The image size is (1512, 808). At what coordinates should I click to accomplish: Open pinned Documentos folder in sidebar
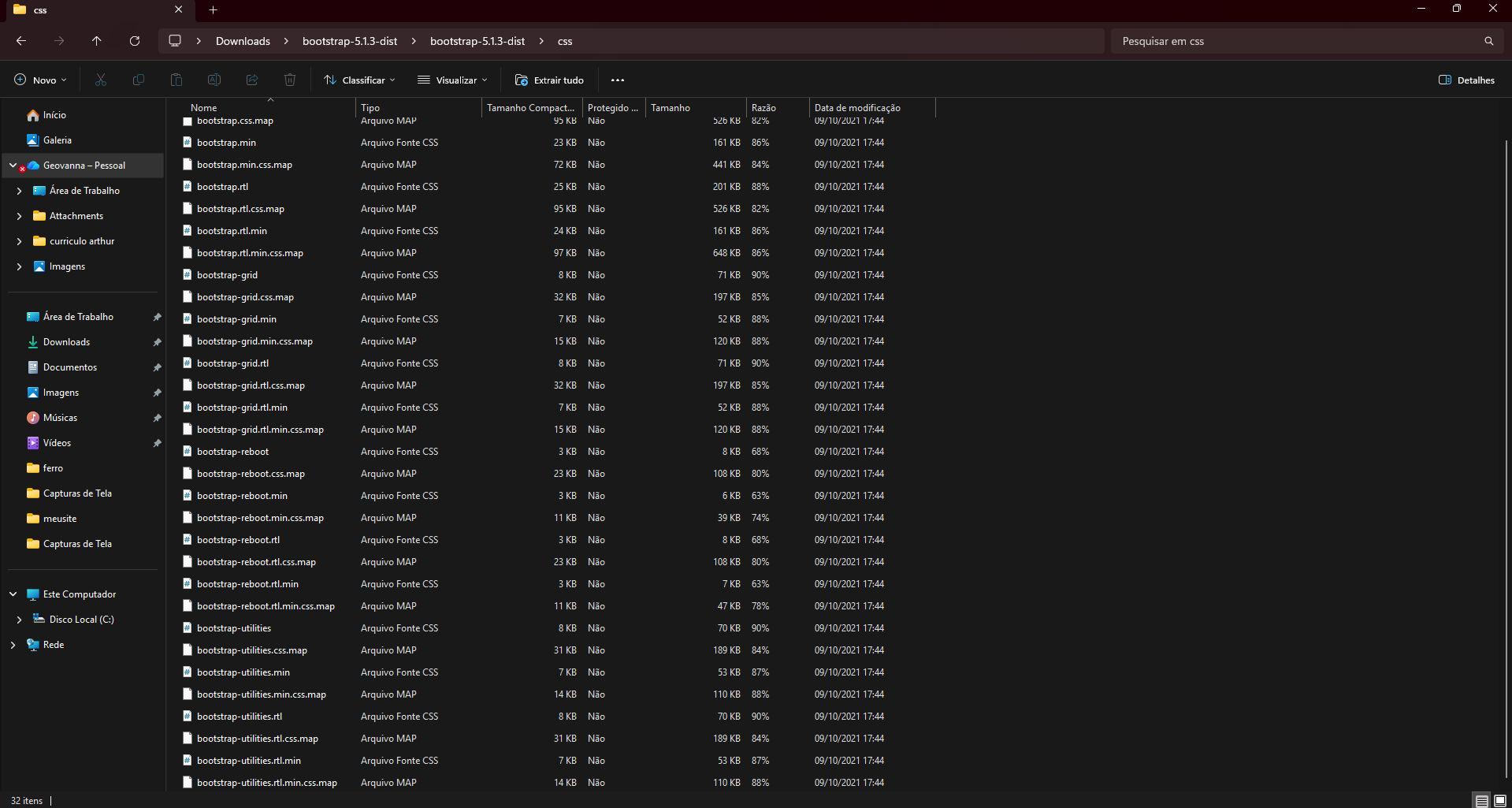pyautogui.click(x=69, y=367)
